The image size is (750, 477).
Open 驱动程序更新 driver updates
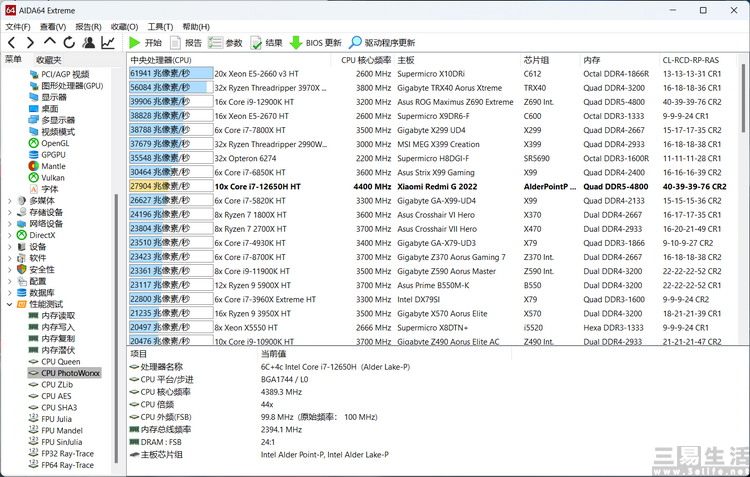[x=382, y=43]
